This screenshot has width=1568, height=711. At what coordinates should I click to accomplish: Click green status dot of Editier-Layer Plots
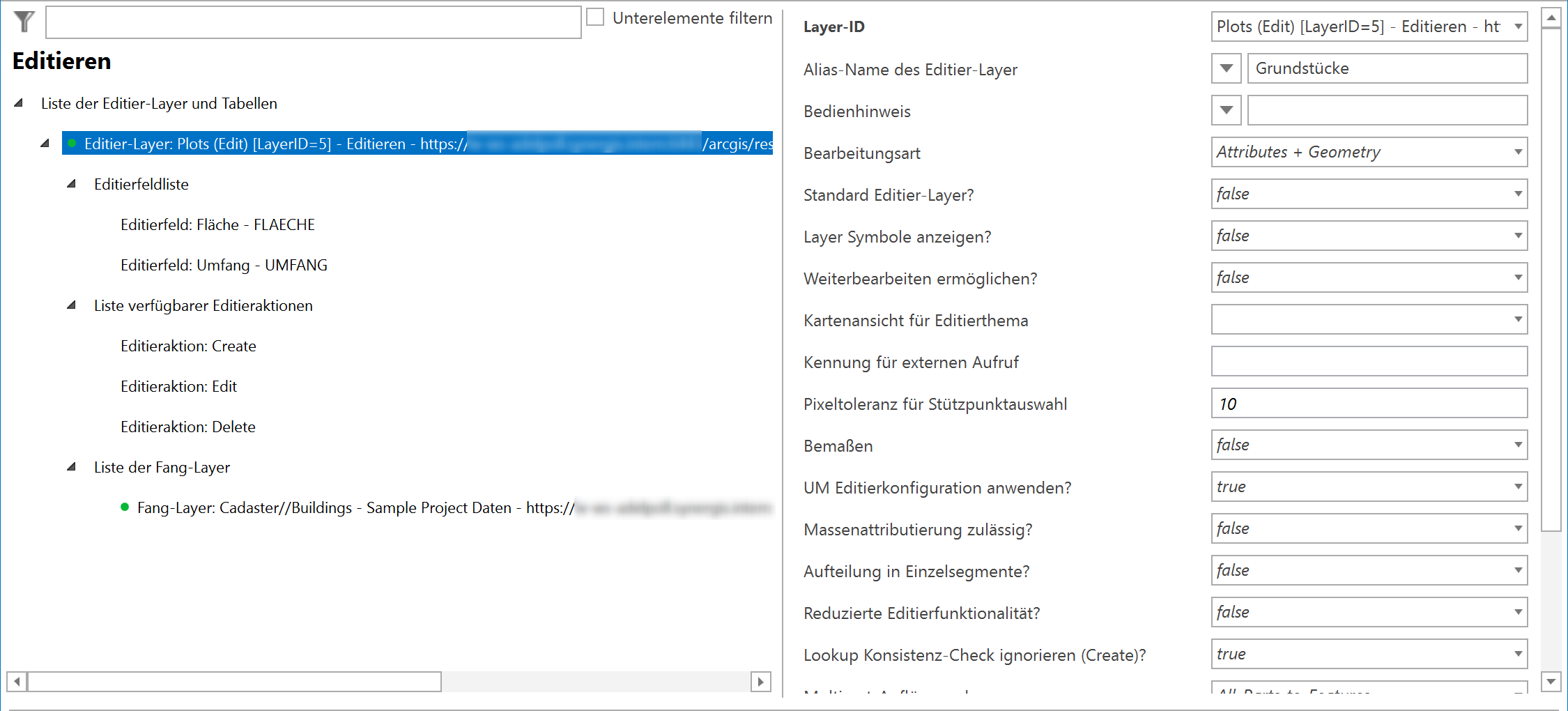(x=72, y=144)
